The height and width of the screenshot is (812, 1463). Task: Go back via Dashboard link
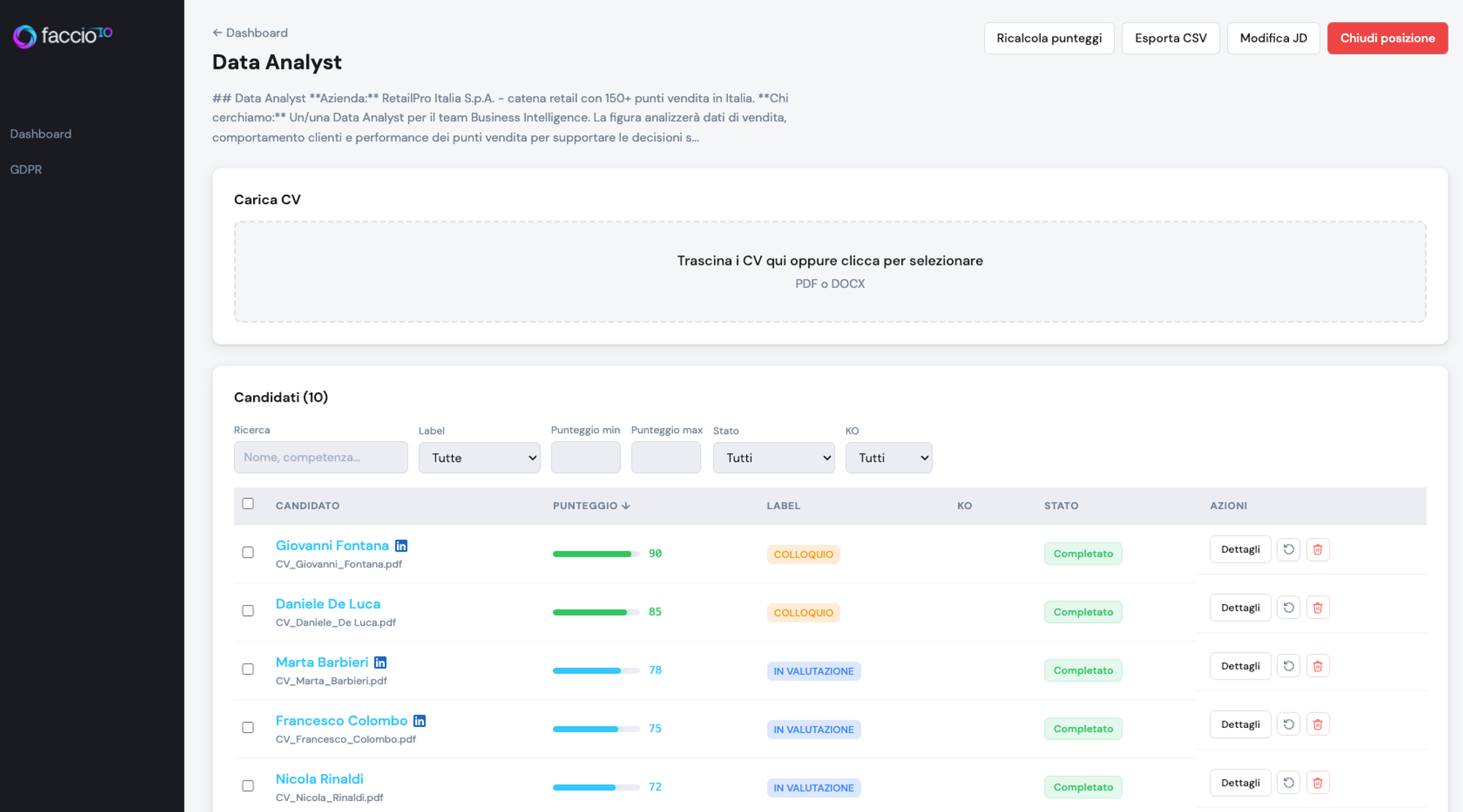[x=250, y=33]
